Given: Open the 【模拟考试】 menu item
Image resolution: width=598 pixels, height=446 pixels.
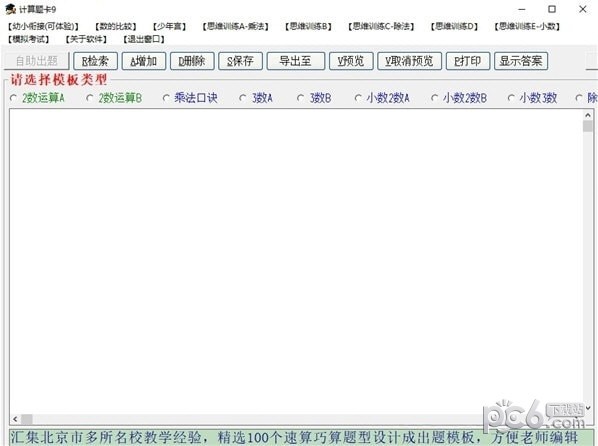Looking at the screenshot, I should 29,39.
